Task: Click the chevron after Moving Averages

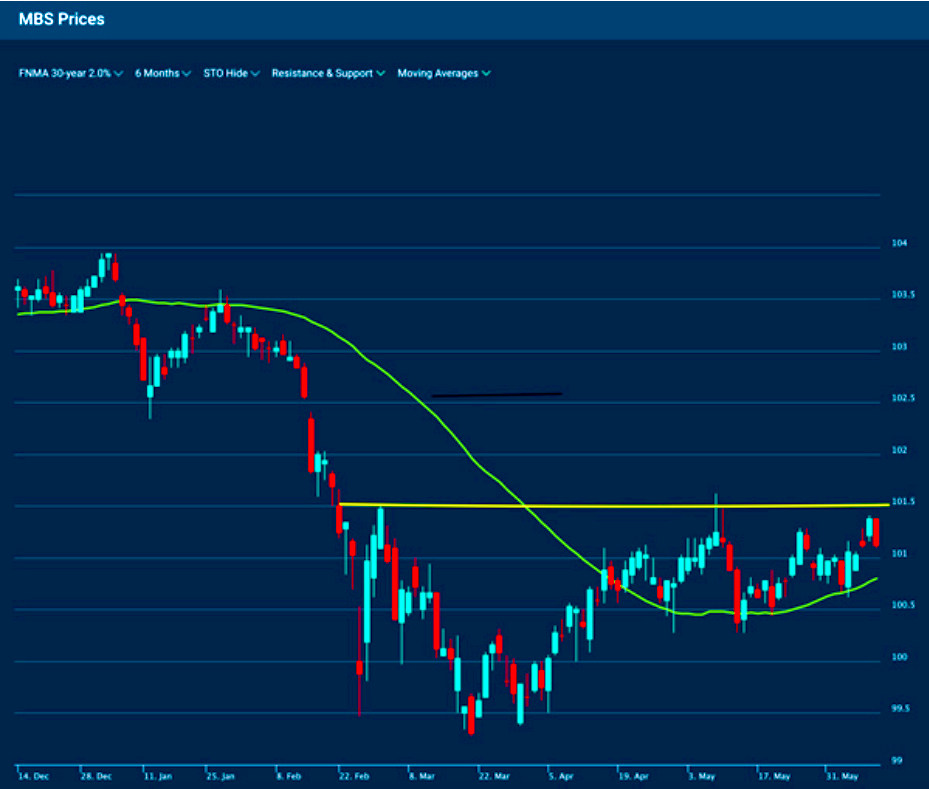Action: 486,74
